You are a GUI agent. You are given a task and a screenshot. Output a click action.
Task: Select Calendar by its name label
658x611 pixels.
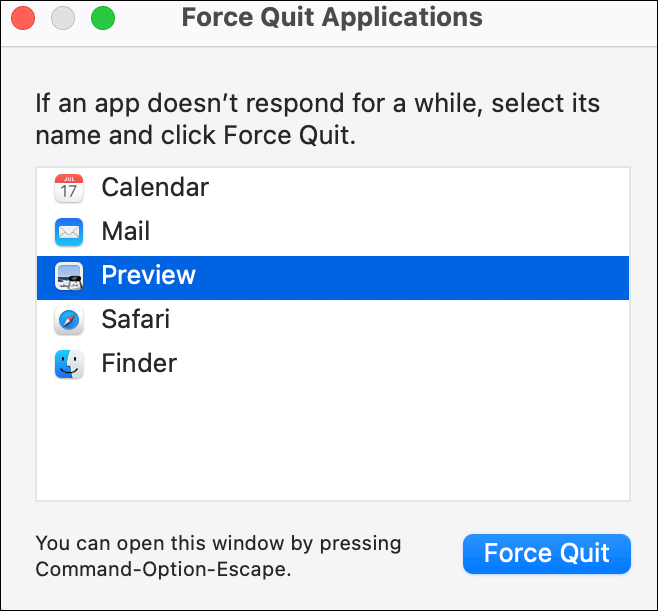tap(155, 188)
